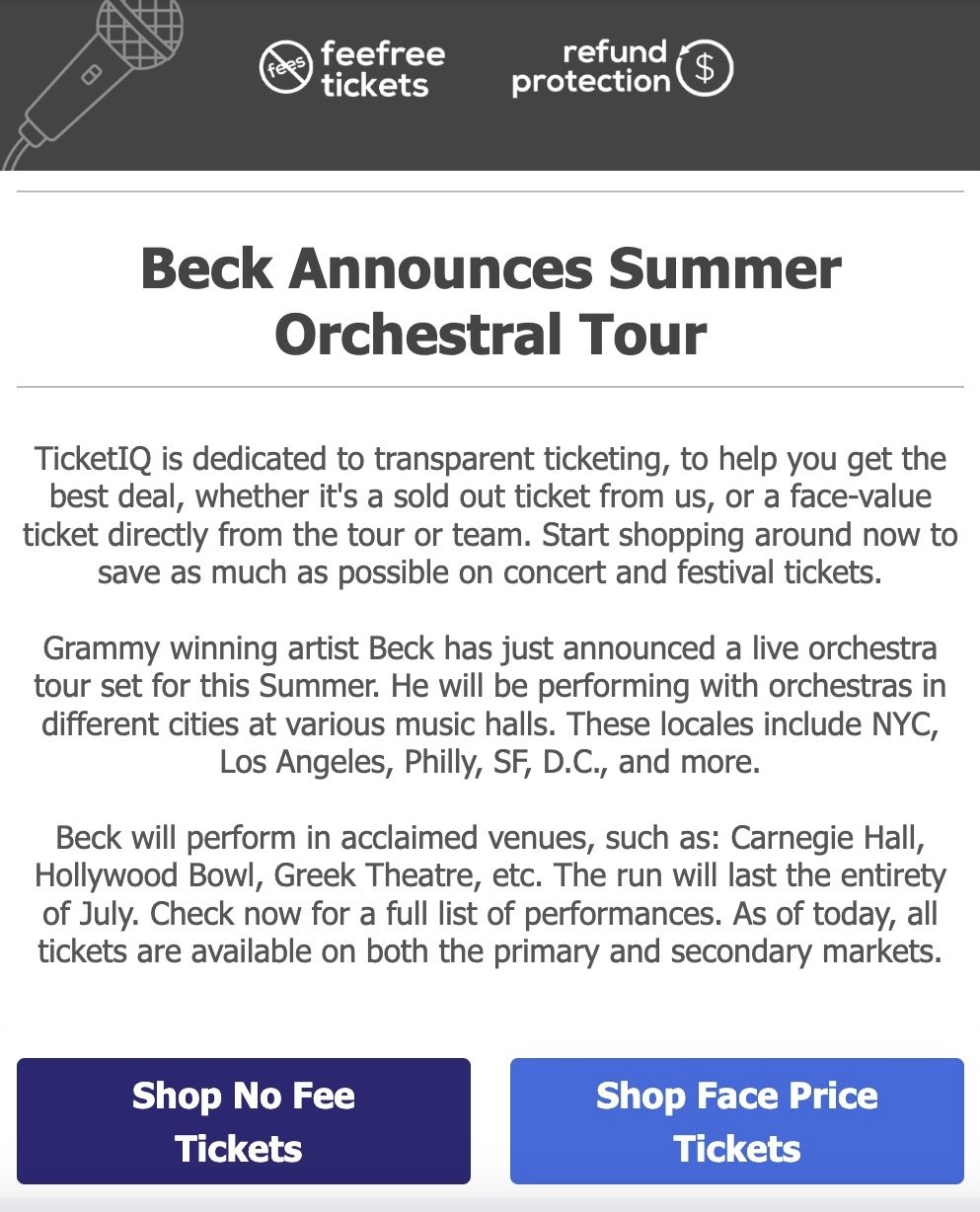Open the Shop No Fee Tickets button

coord(244,1121)
